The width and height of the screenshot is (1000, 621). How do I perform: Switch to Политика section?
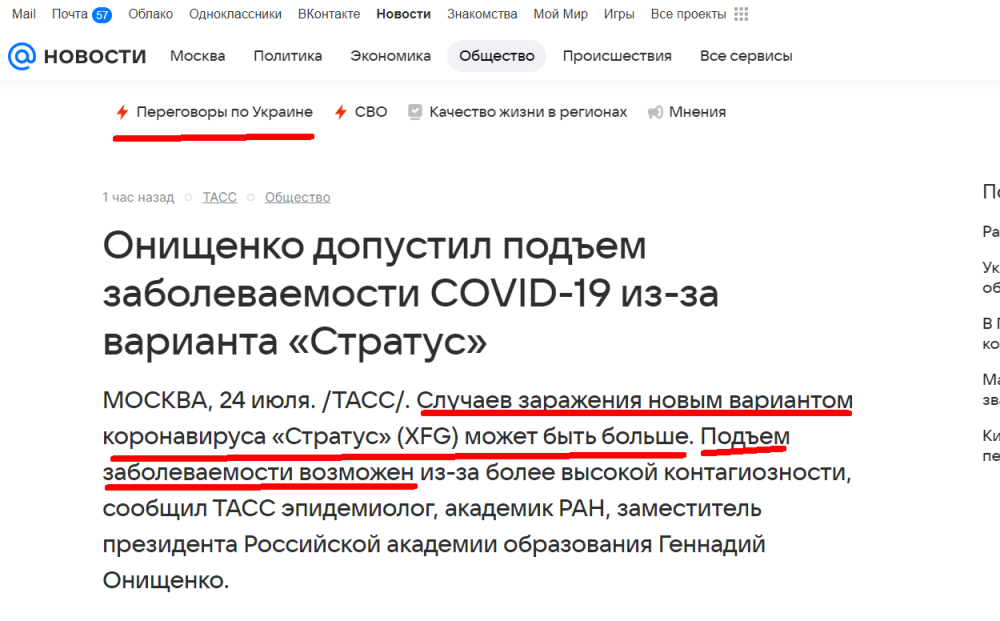[x=288, y=56]
